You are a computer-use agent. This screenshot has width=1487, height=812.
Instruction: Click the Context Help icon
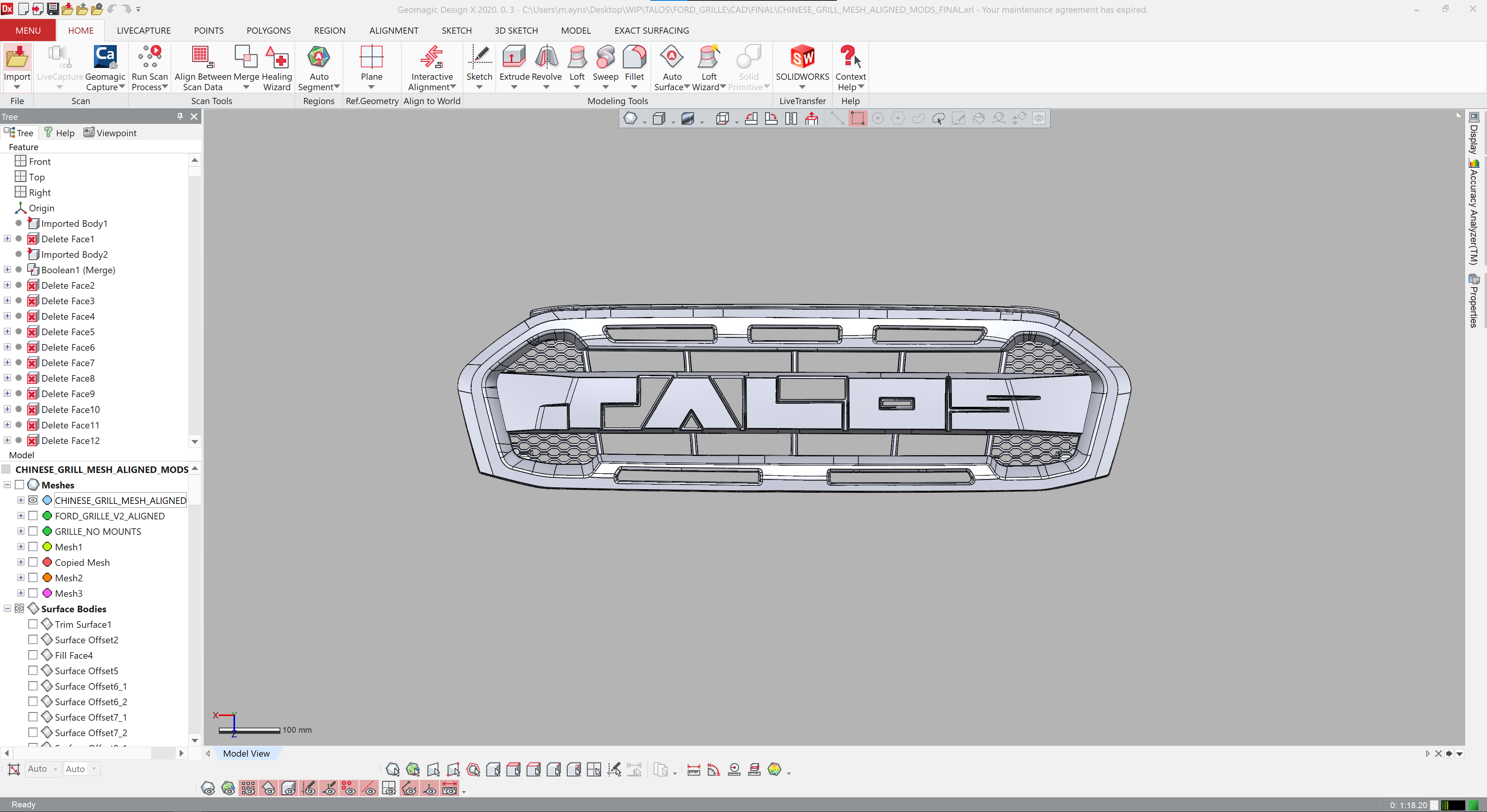[850, 57]
